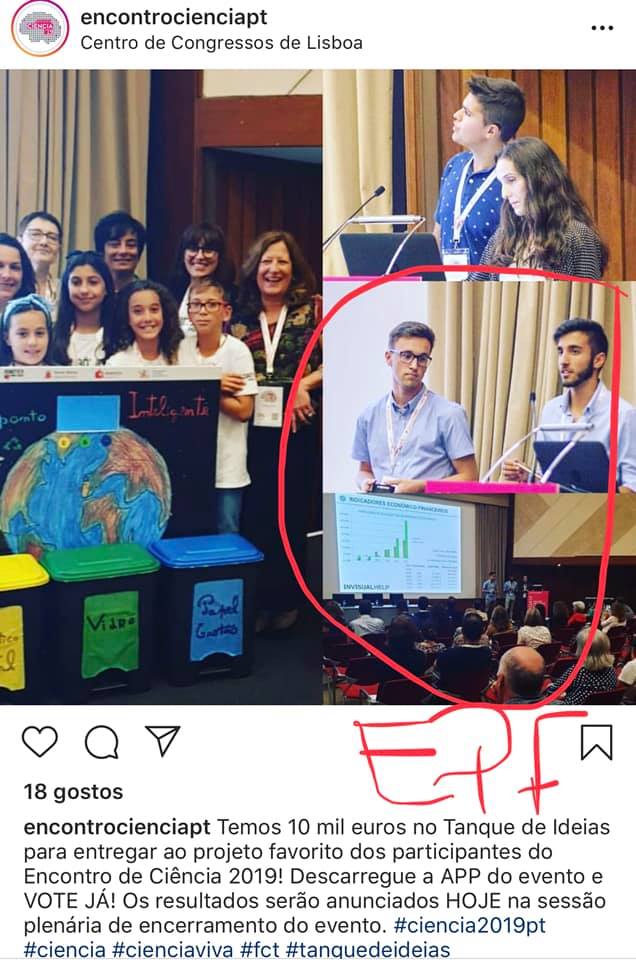The width and height of the screenshot is (636, 960).
Task: Open the #tanquedeideias hashtag
Action: (x=368, y=949)
